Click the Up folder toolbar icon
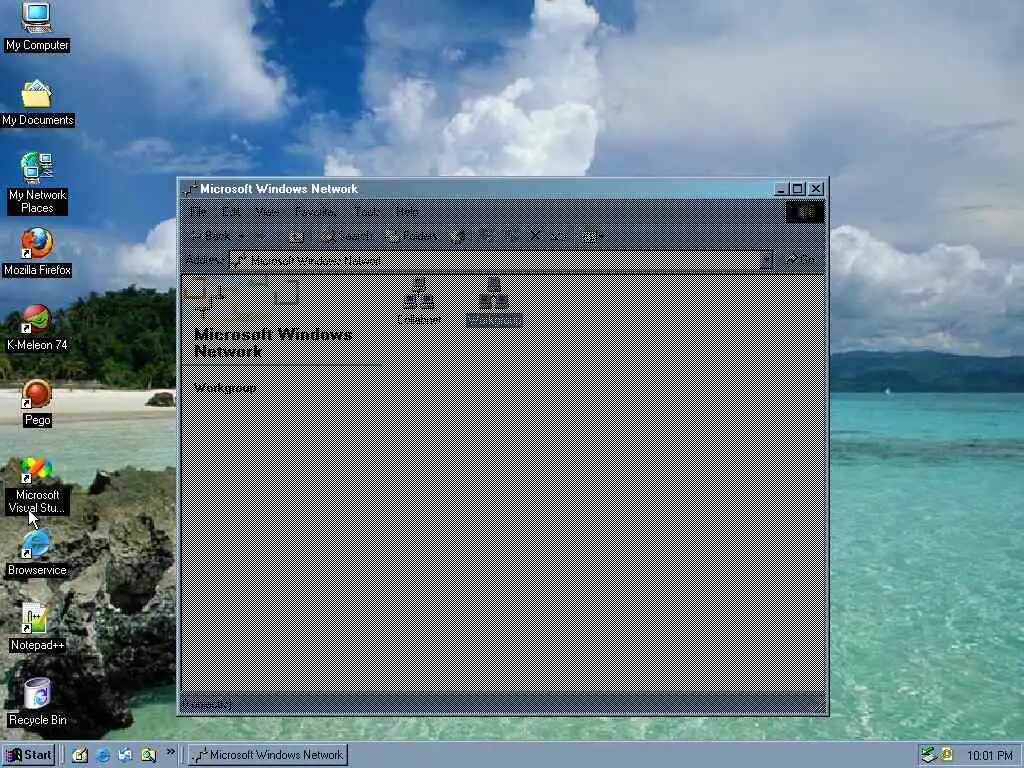Screen dimensions: 1024x768 [x=296, y=236]
